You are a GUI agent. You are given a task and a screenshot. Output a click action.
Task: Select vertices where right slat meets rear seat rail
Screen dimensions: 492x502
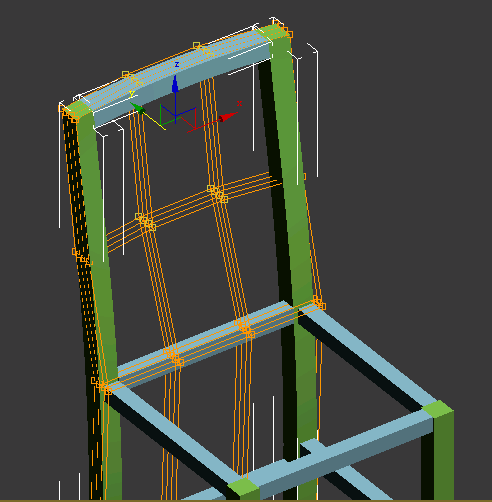(x=245, y=329)
